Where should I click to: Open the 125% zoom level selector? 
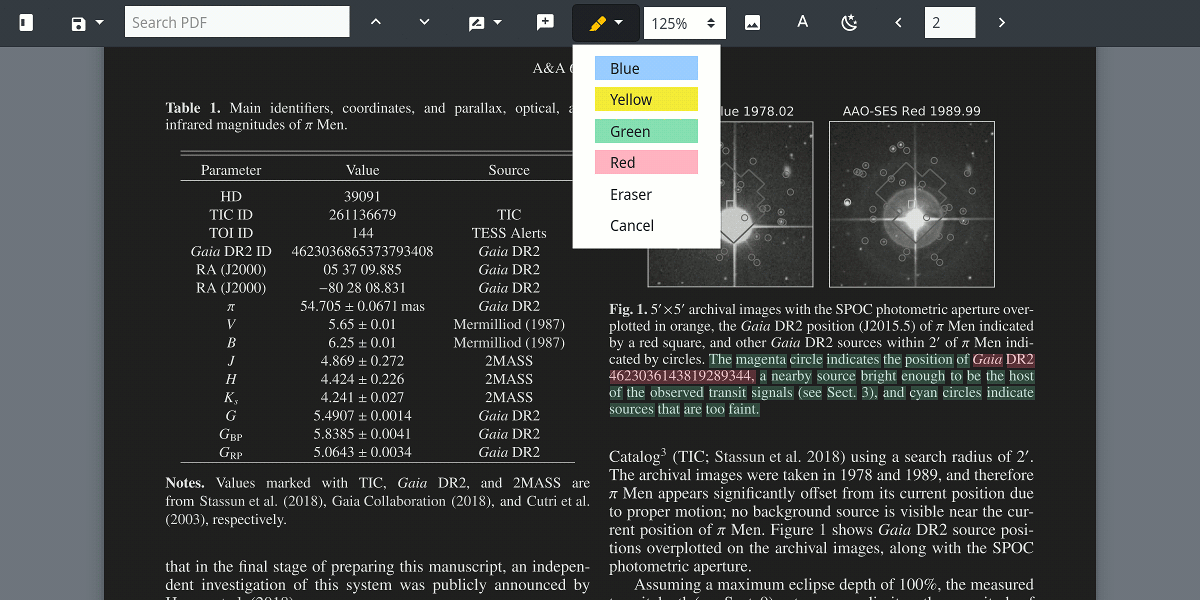(x=684, y=22)
